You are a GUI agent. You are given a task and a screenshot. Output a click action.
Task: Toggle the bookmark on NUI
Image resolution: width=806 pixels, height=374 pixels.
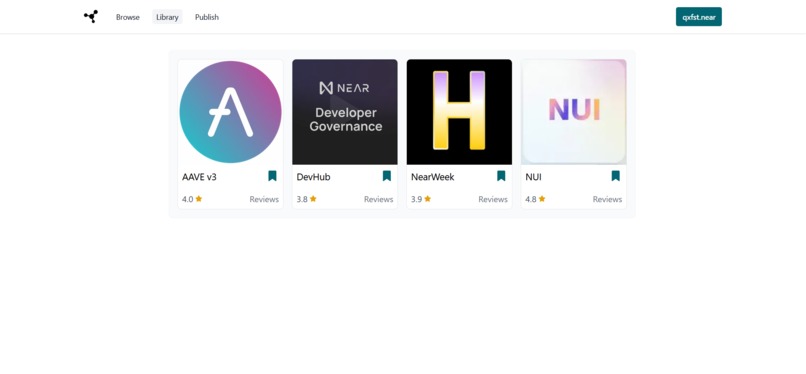616,176
